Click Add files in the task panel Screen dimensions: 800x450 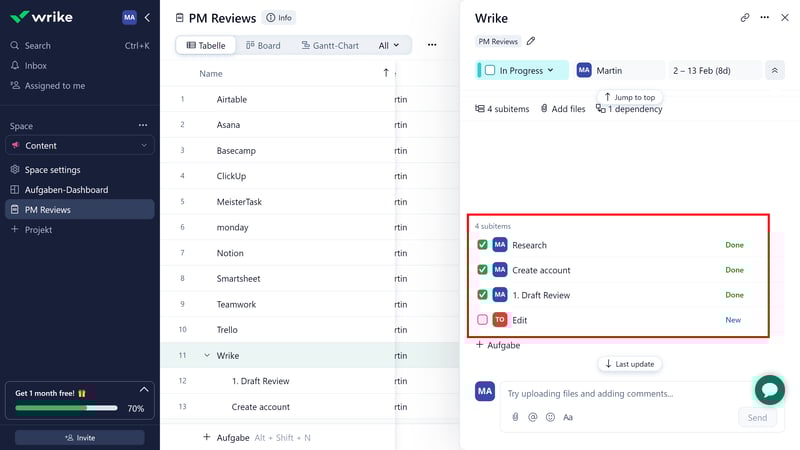tap(563, 109)
